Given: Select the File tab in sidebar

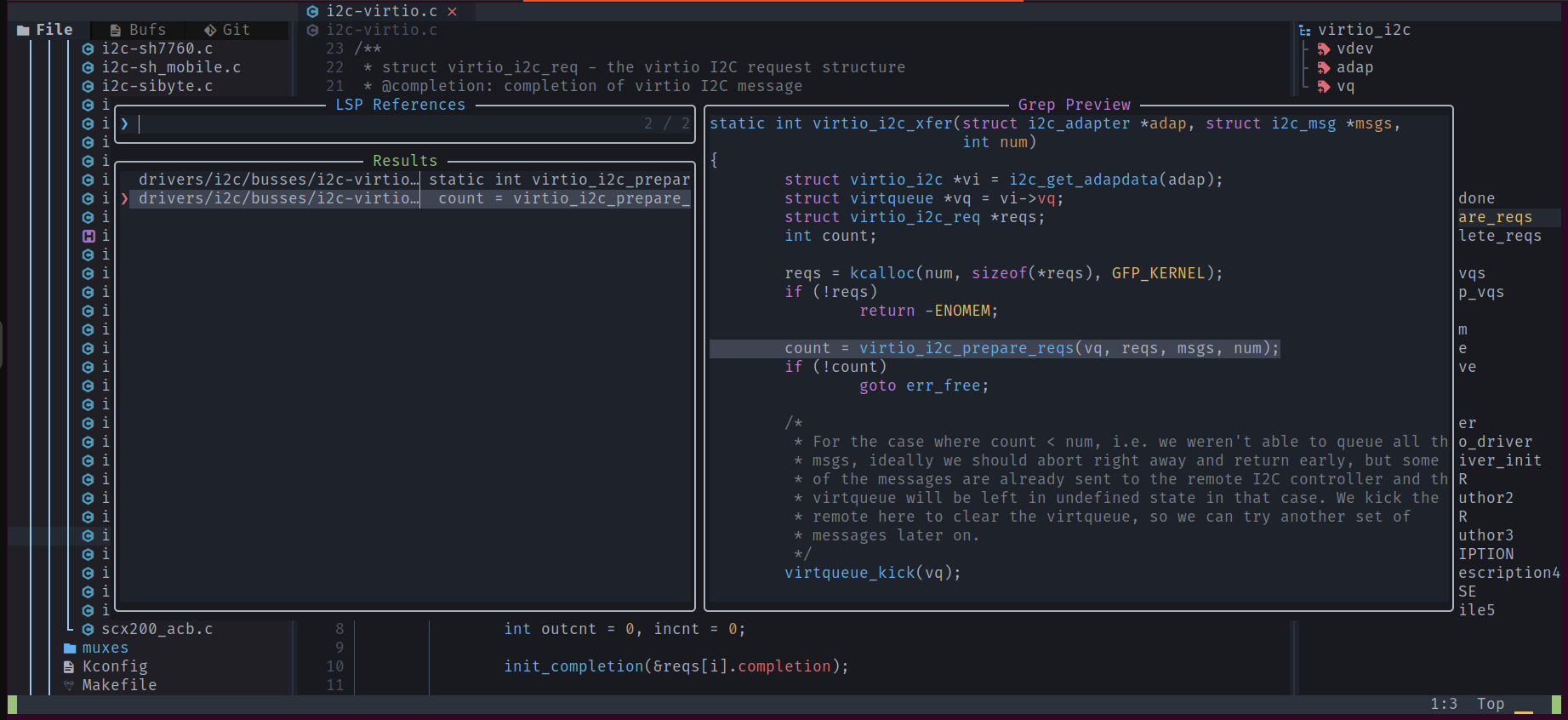Looking at the screenshot, I should point(45,30).
